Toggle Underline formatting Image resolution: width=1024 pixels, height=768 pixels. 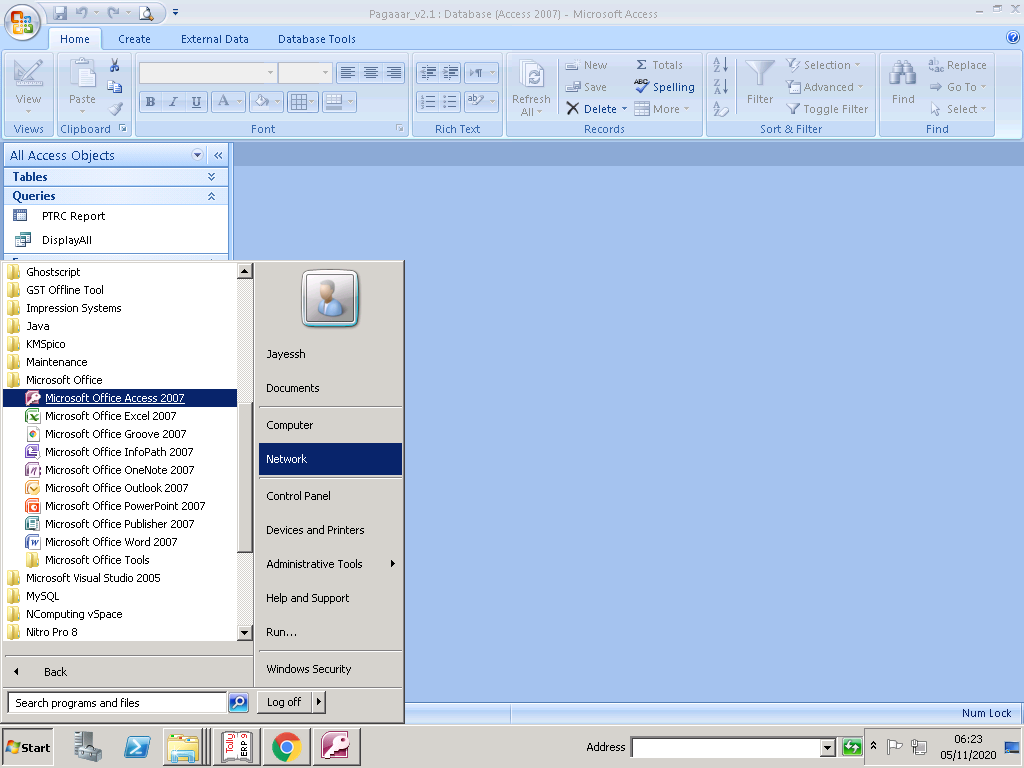196,101
